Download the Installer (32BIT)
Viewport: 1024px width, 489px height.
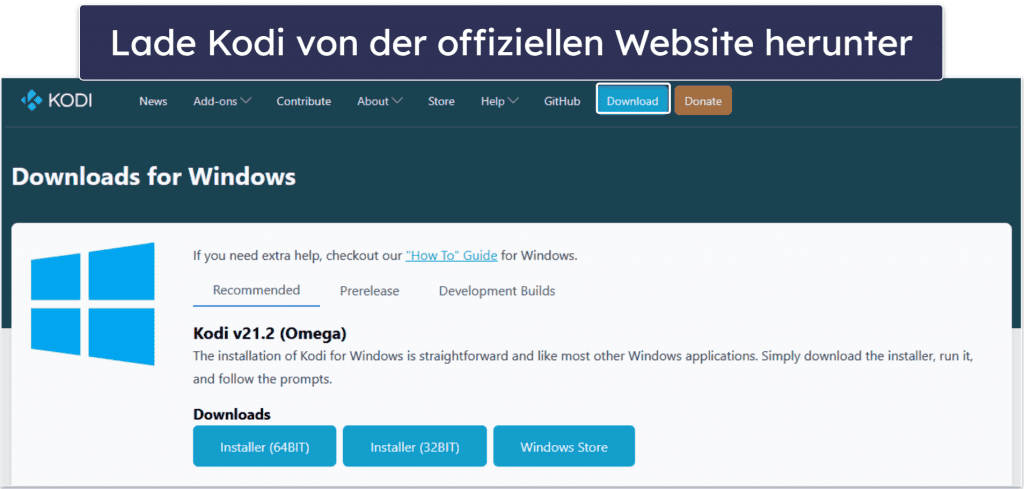415,447
